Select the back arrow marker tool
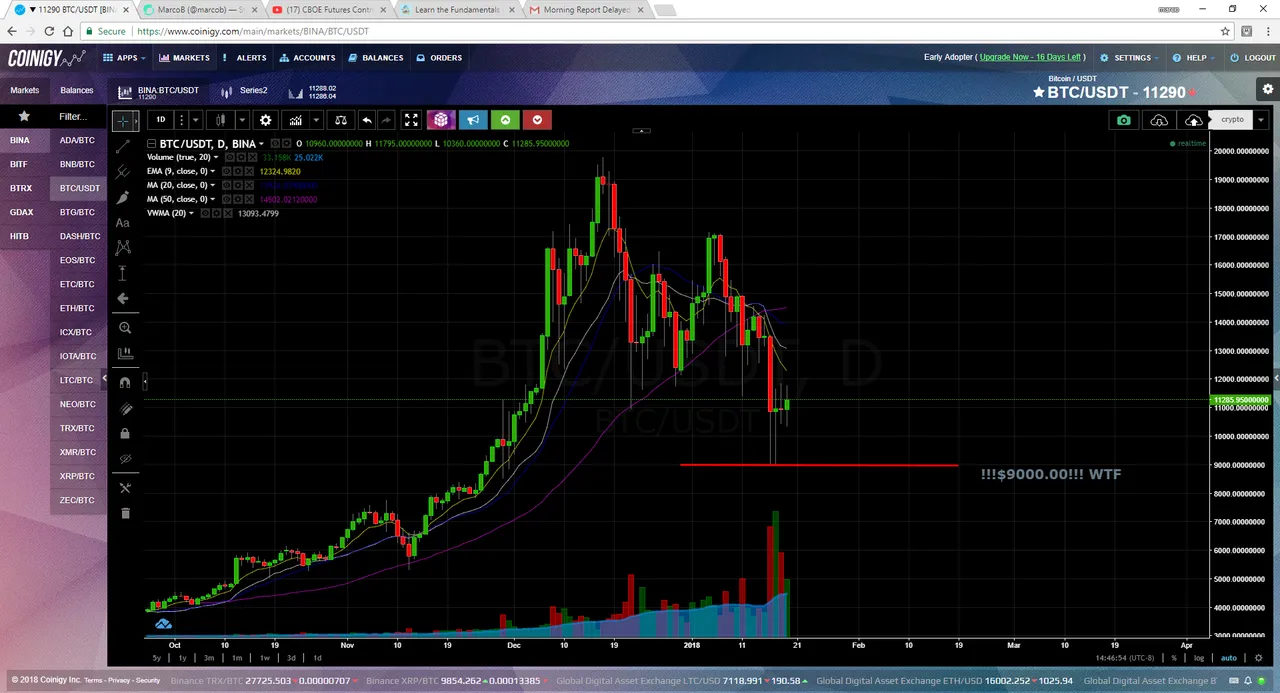The image size is (1280, 693). tap(123, 298)
